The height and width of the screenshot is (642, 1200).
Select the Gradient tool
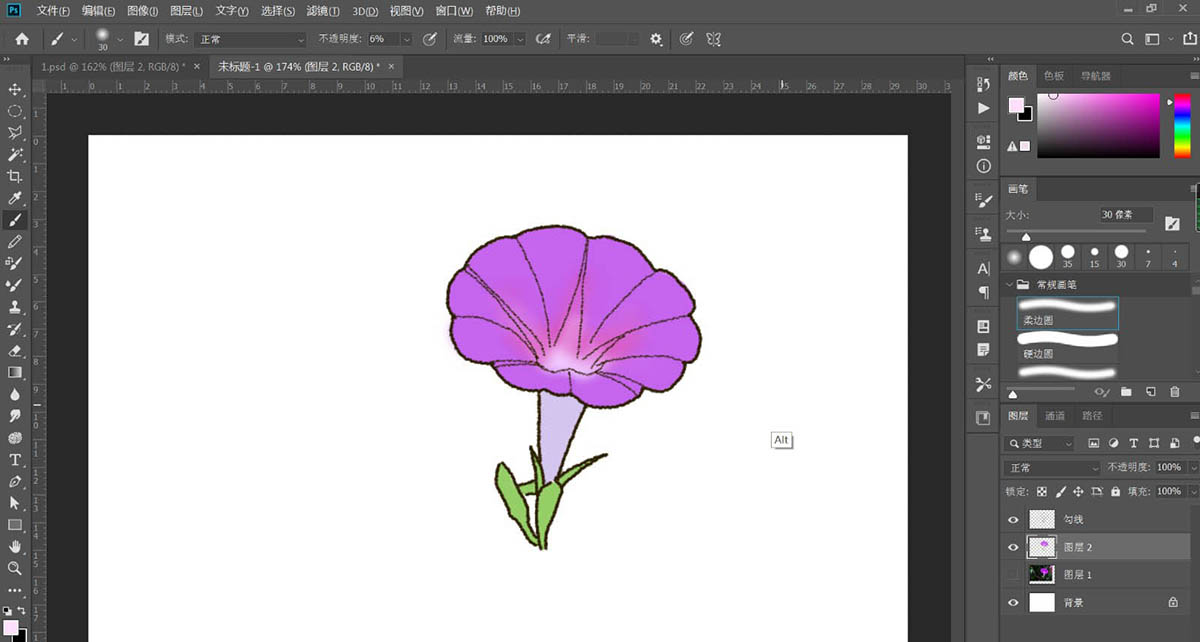point(15,372)
